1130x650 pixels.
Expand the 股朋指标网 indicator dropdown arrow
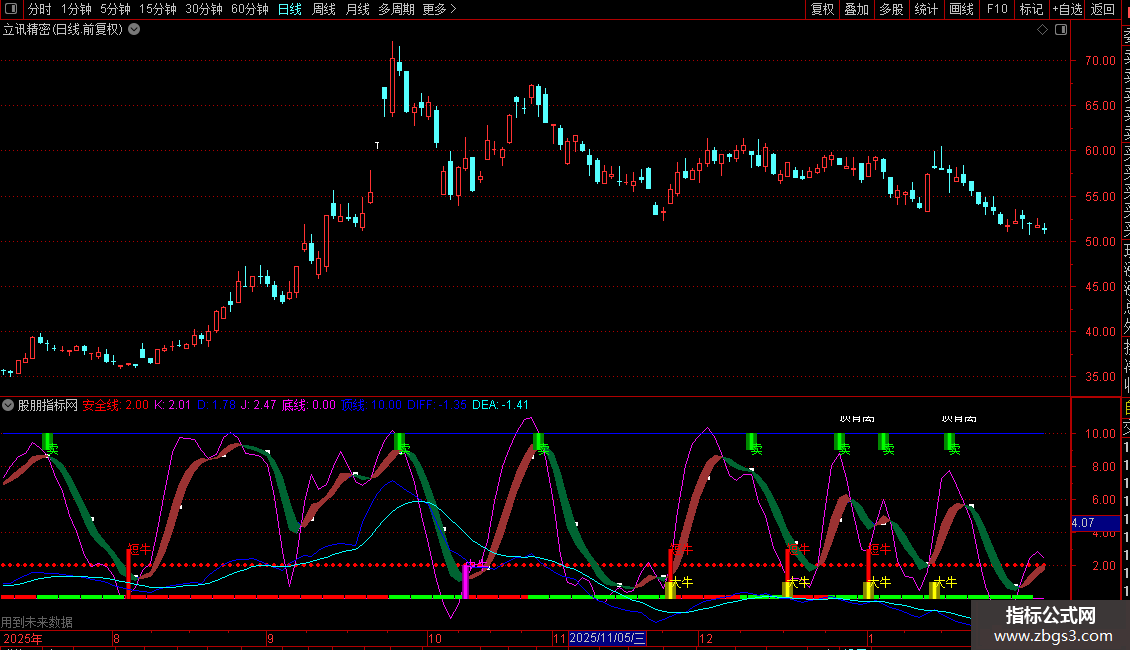[x=8, y=406]
